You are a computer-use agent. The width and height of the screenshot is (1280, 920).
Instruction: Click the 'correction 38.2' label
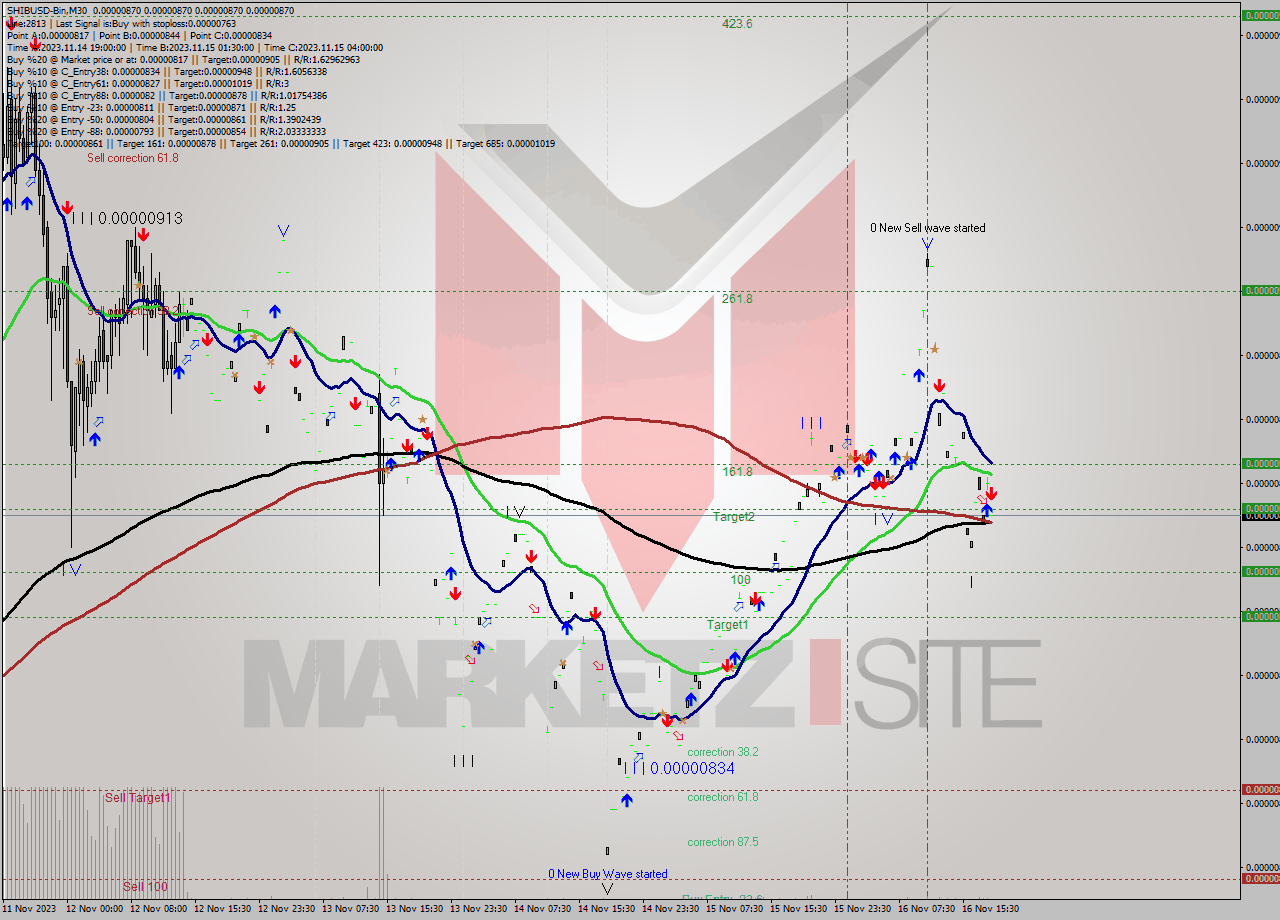[x=723, y=752]
